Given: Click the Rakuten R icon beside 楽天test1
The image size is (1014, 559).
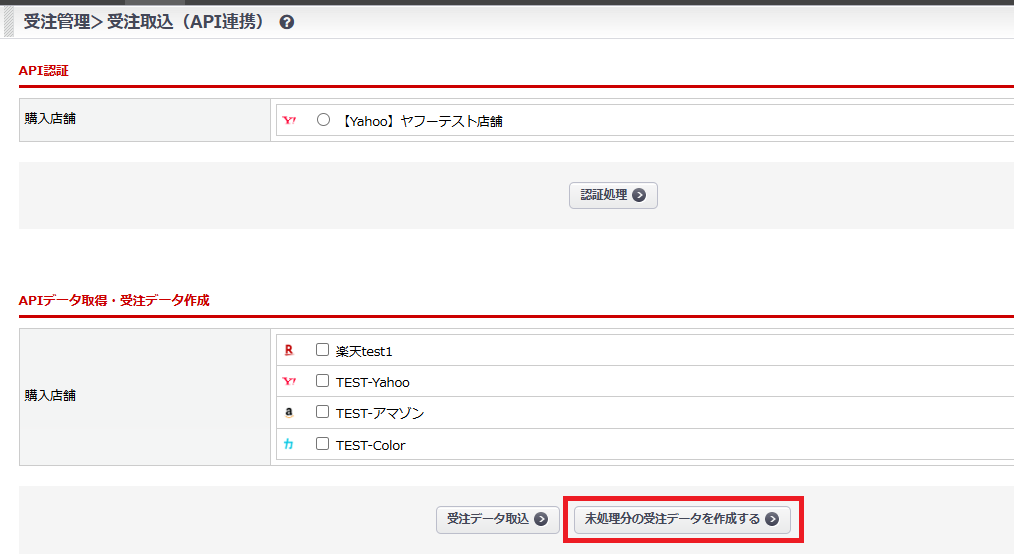Looking at the screenshot, I should tap(289, 350).
